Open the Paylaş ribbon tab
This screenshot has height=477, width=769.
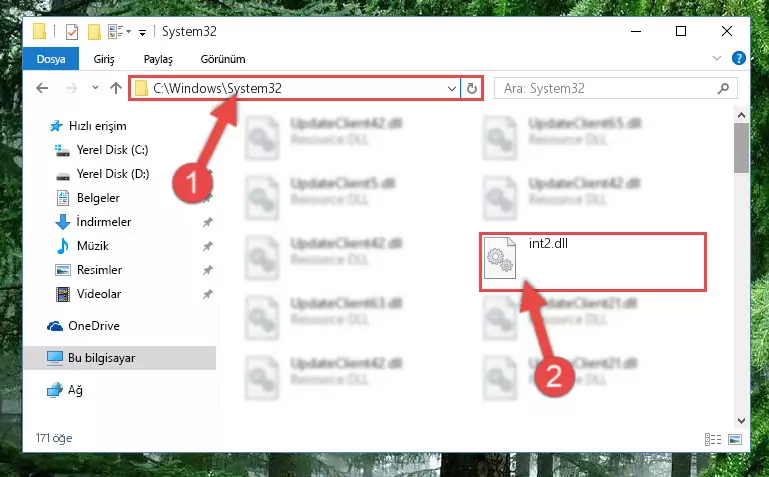point(158,59)
